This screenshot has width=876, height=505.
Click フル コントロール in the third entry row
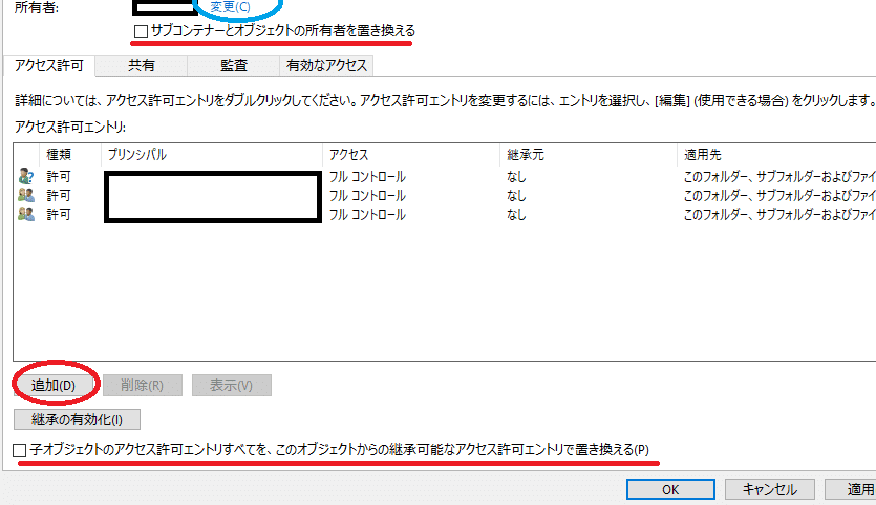point(367,215)
